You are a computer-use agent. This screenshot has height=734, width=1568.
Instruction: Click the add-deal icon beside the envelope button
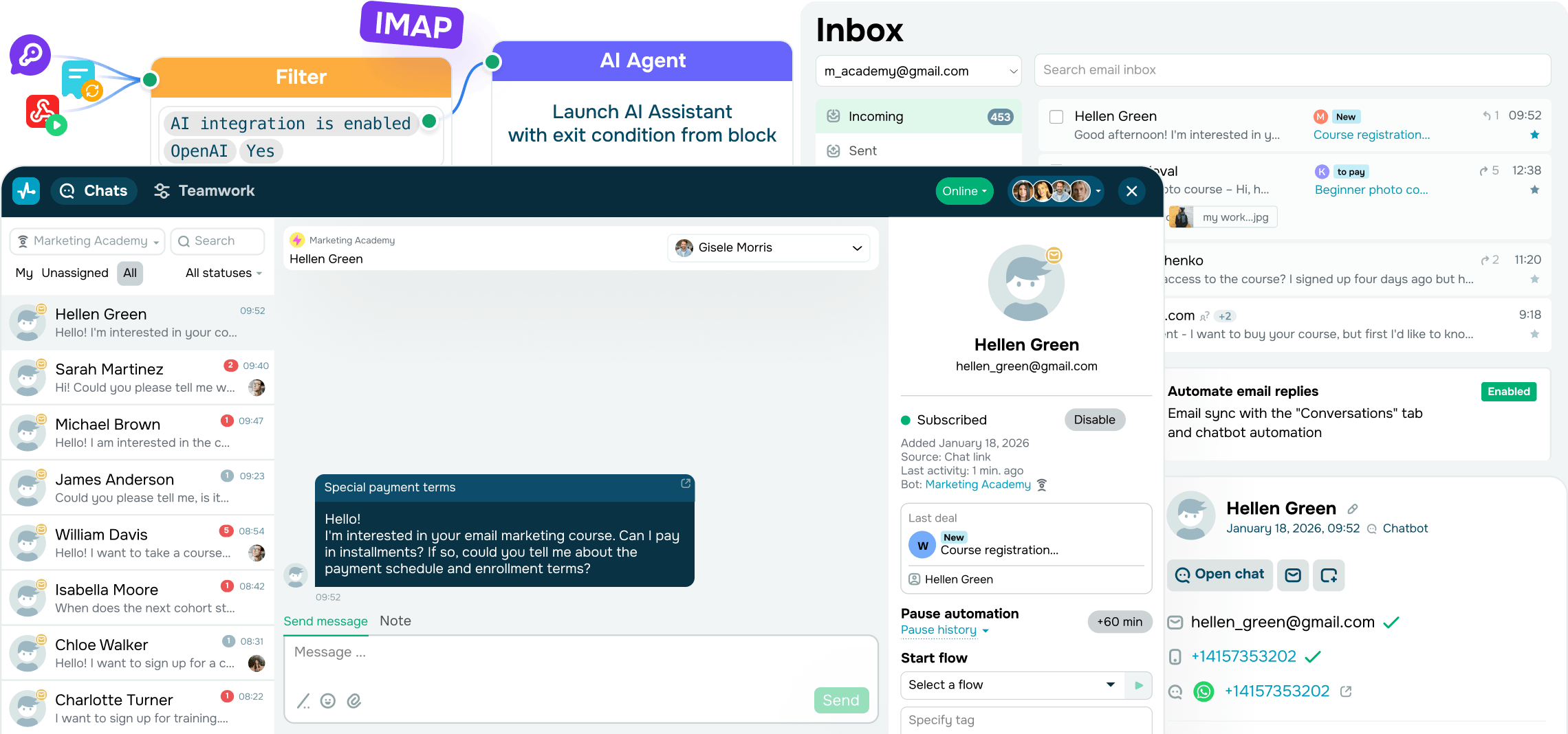point(1329,575)
